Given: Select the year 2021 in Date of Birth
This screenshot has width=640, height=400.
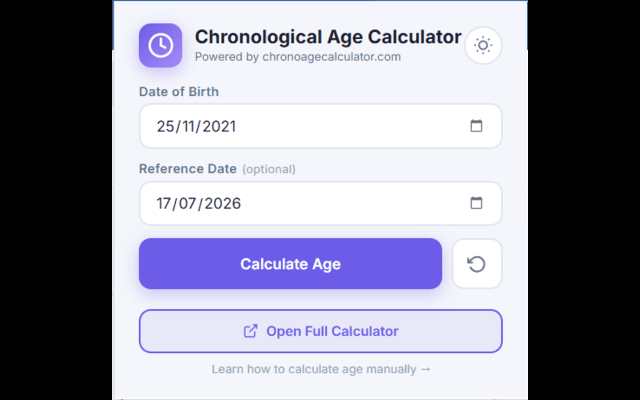Looking at the screenshot, I should pyautogui.click(x=219, y=126).
